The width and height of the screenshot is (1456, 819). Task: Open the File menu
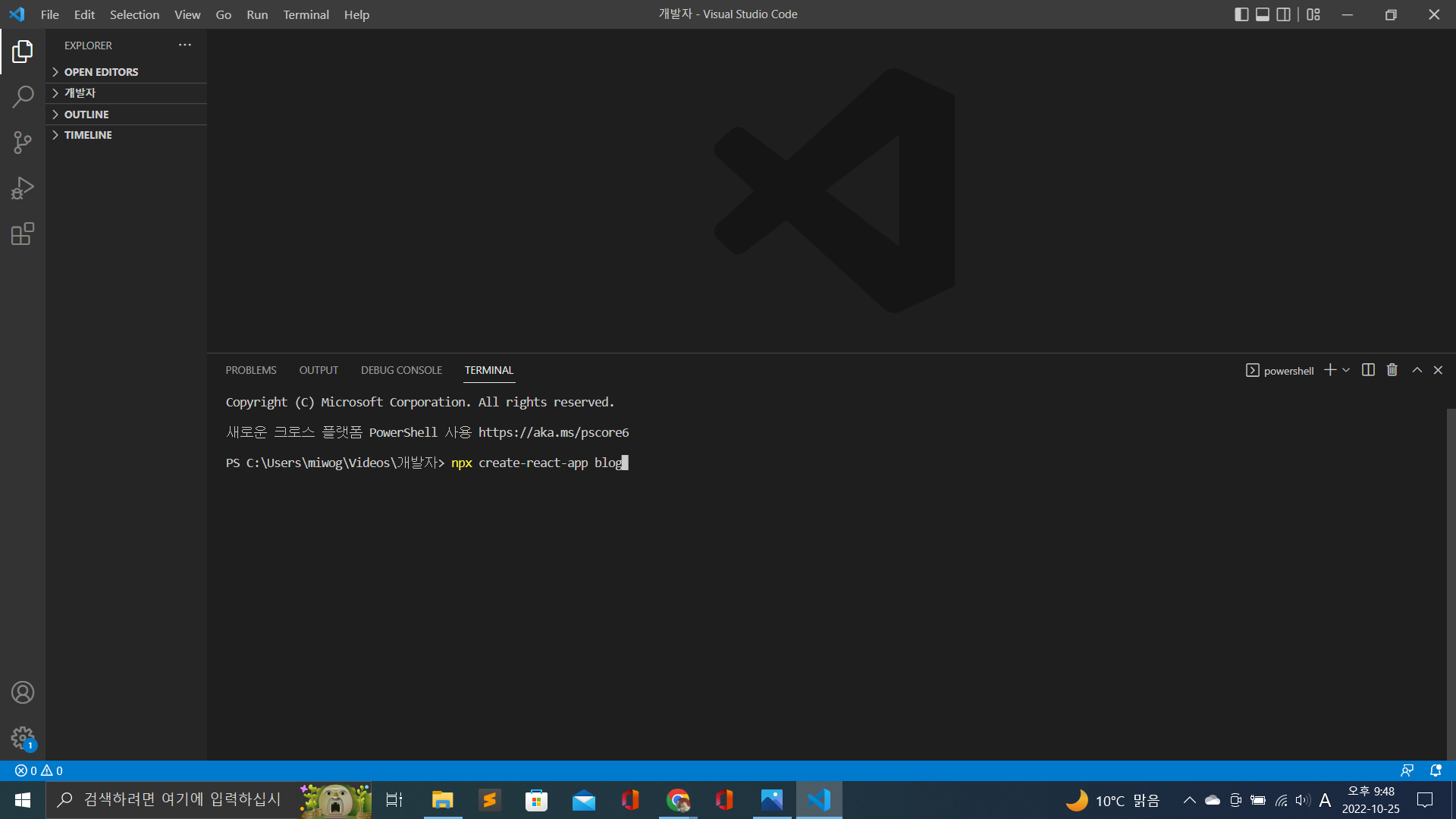pyautogui.click(x=50, y=14)
